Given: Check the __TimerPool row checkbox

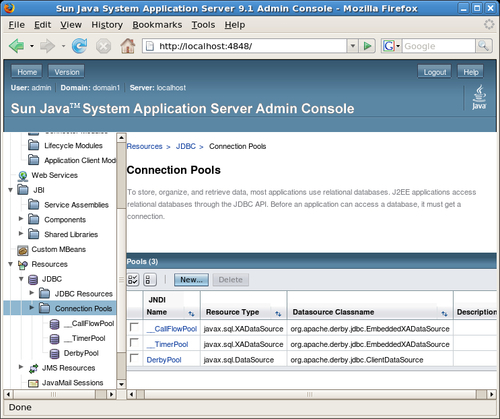Looking at the screenshot, I should coord(134,342).
